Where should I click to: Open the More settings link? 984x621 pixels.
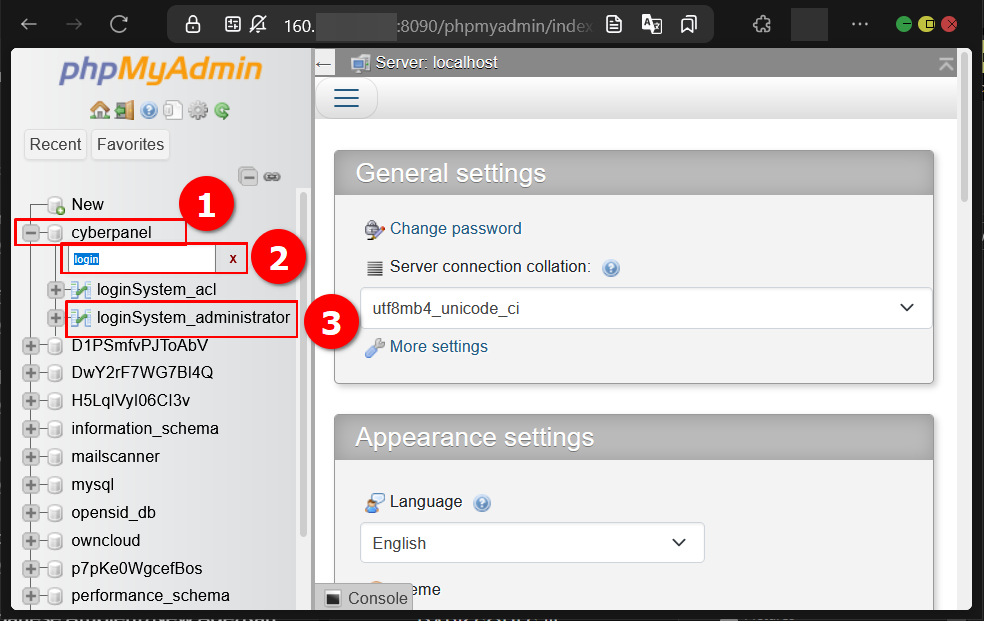pos(439,346)
